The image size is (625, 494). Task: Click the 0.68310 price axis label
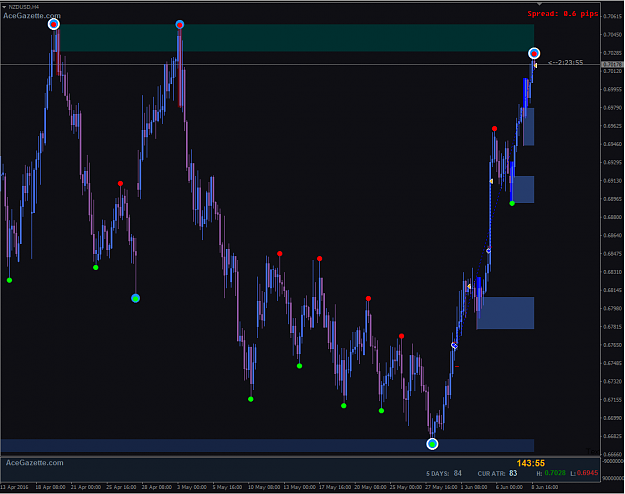(613, 272)
